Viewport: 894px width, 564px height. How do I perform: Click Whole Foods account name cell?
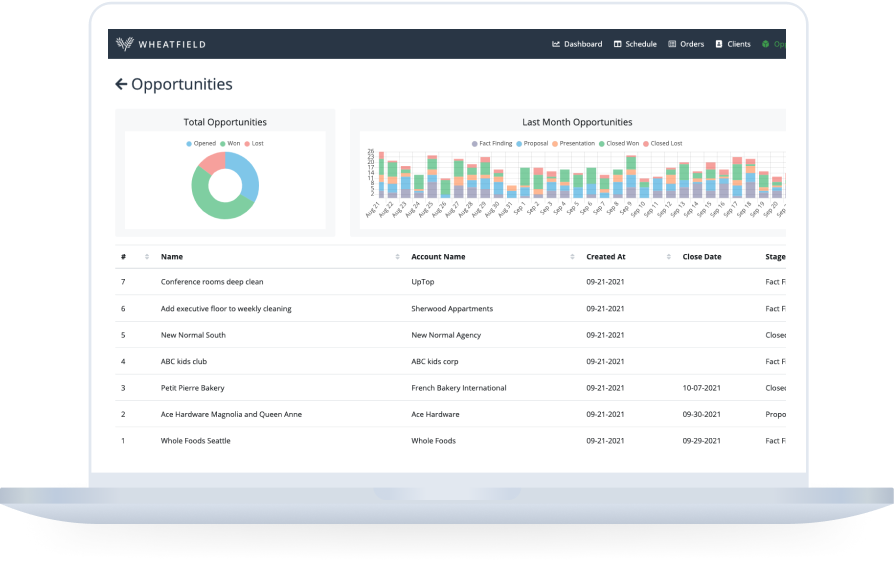[x=434, y=441]
